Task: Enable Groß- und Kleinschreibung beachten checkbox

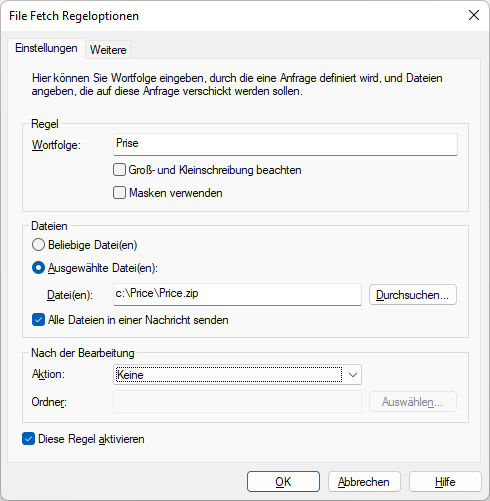Action: point(119,170)
